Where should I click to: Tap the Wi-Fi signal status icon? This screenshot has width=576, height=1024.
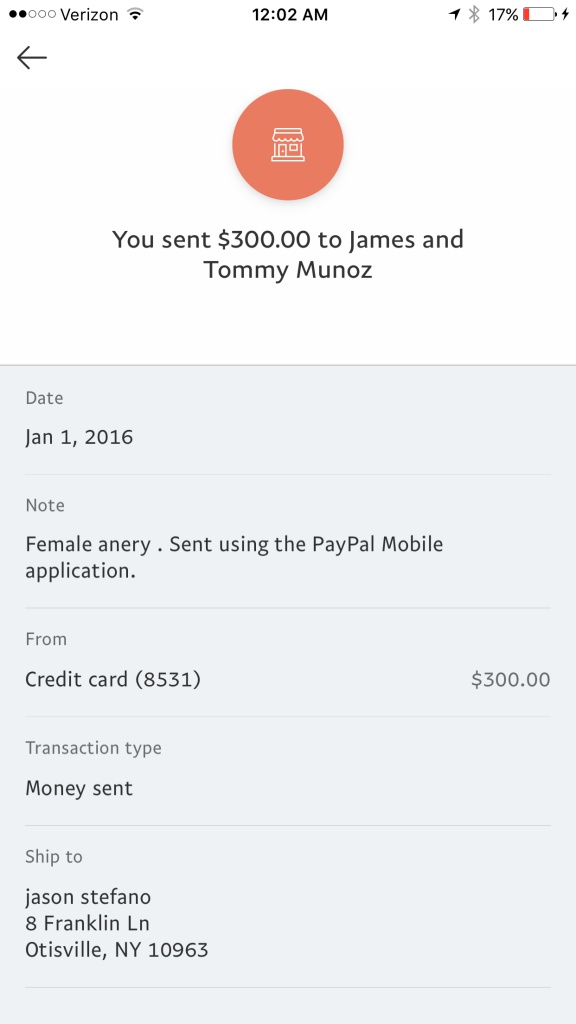(135, 14)
